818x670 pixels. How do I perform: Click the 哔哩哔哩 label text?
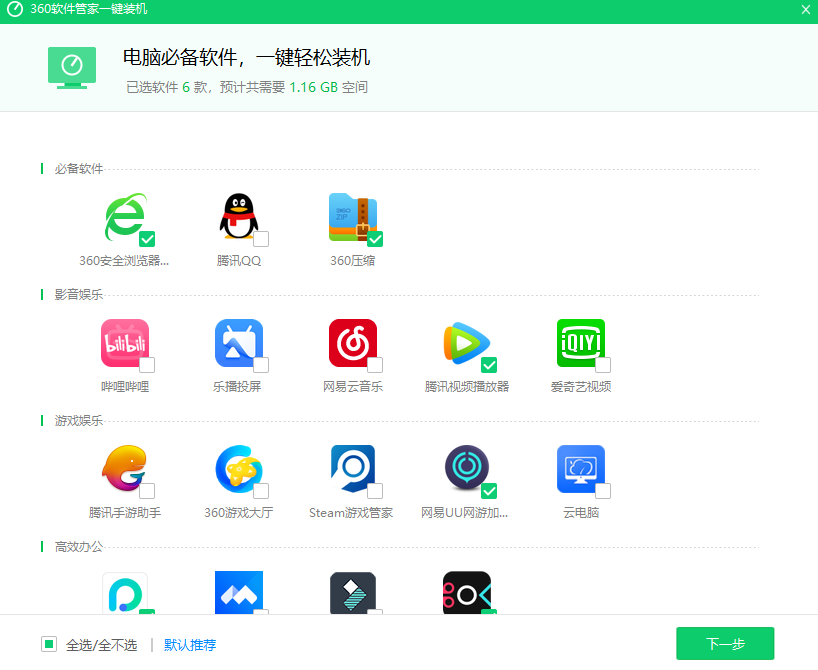[125, 387]
